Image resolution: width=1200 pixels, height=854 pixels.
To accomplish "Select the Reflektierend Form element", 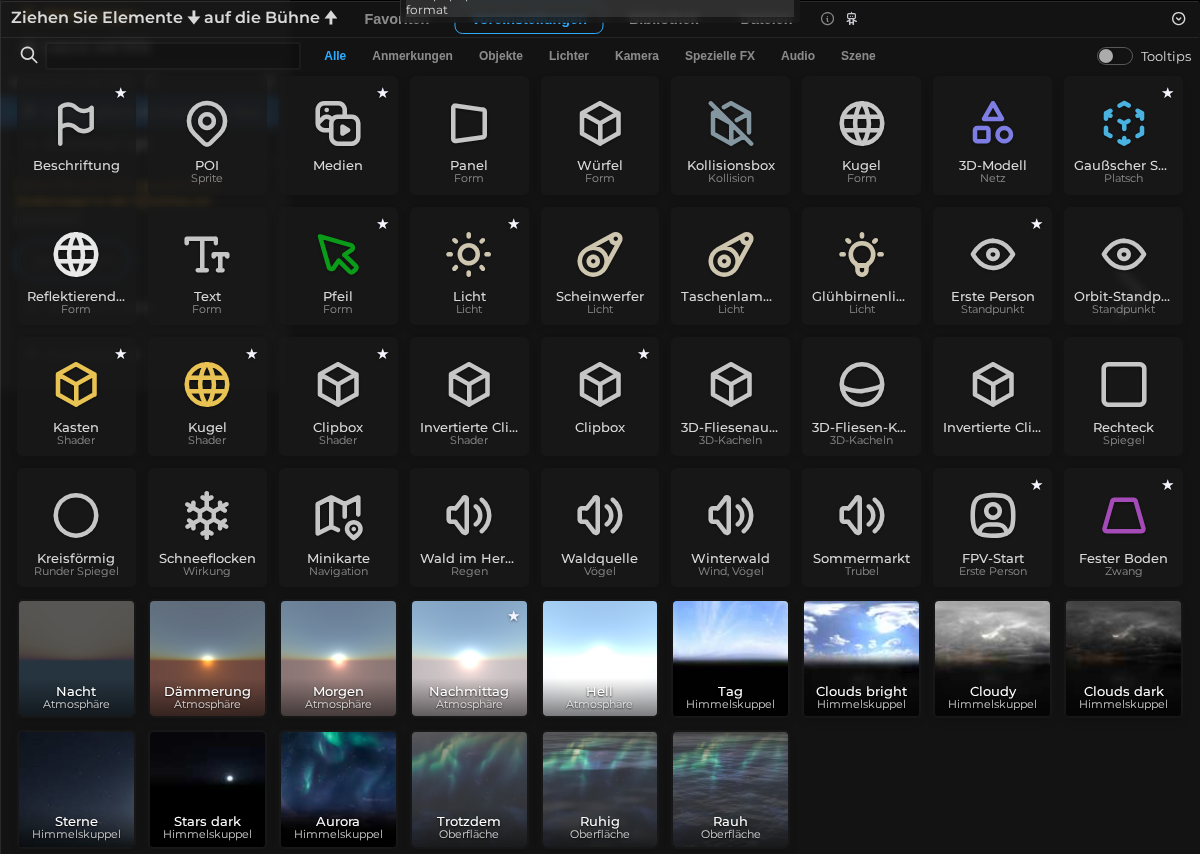I will tap(76, 266).
